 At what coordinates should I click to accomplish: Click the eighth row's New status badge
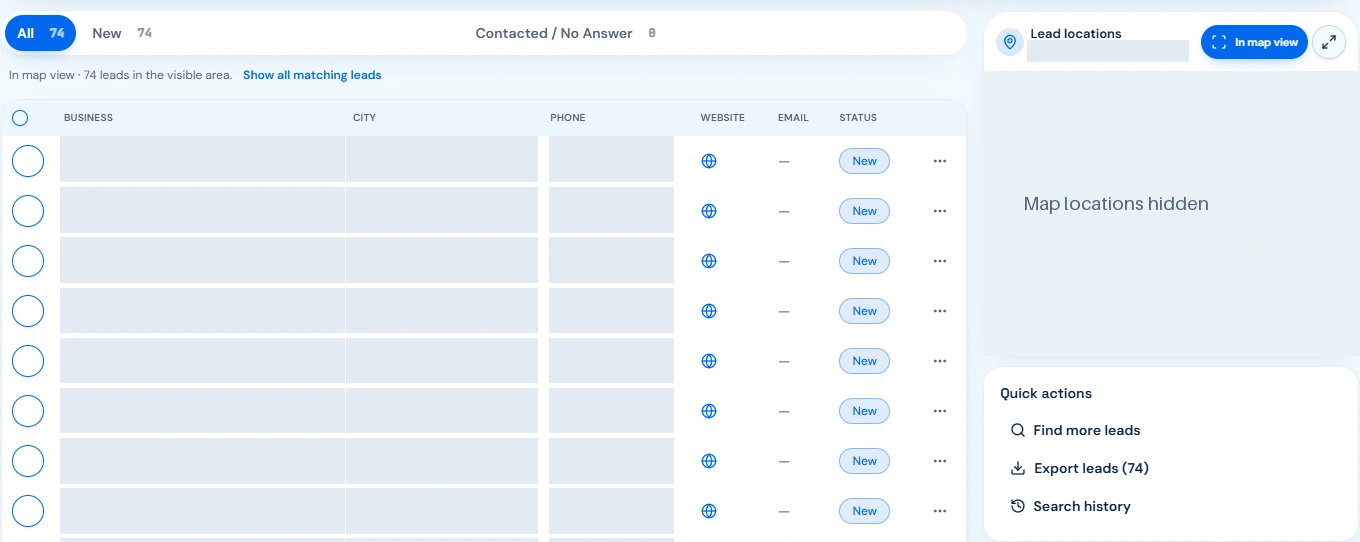coord(864,511)
